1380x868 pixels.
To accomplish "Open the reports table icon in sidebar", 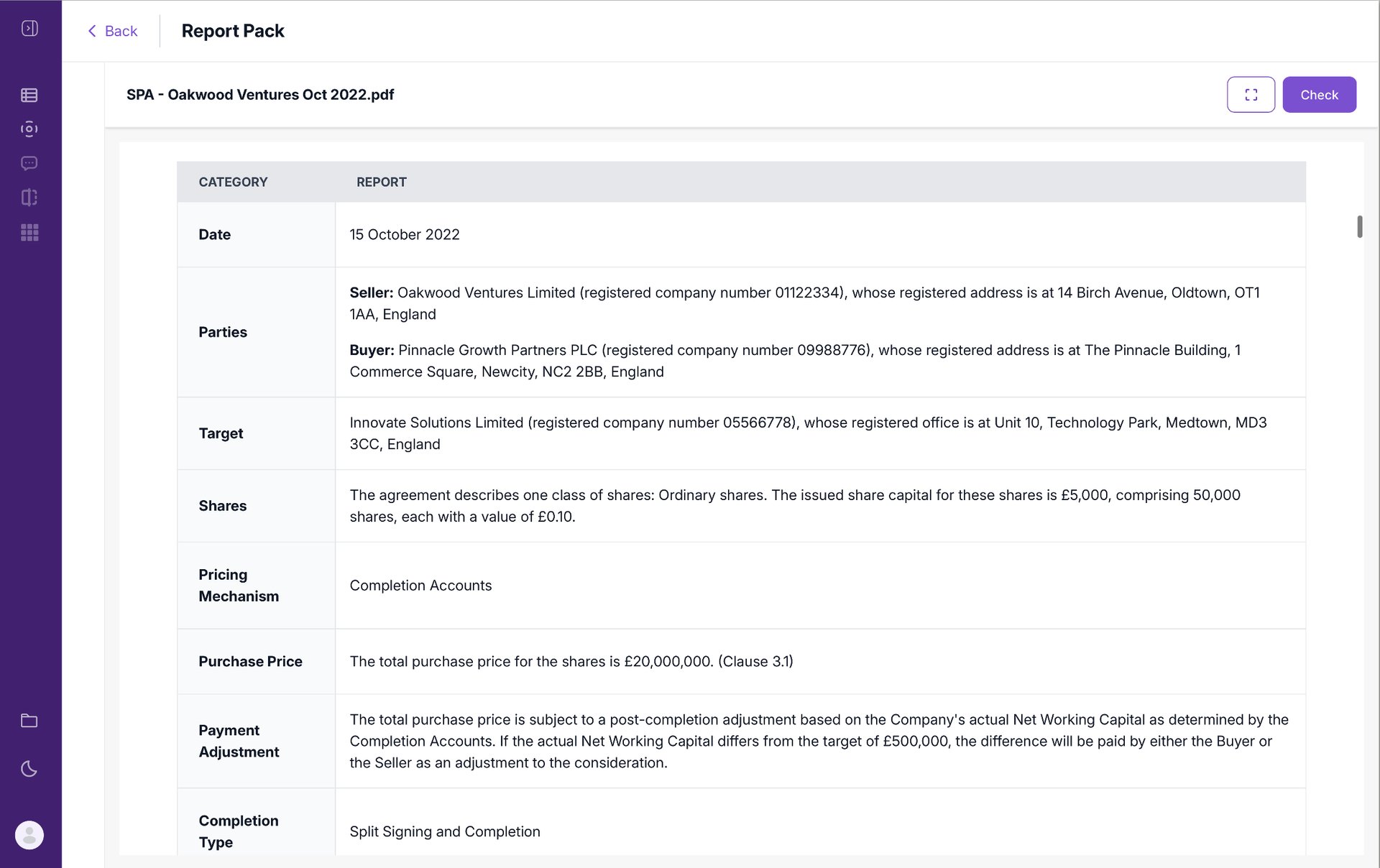I will [x=29, y=94].
